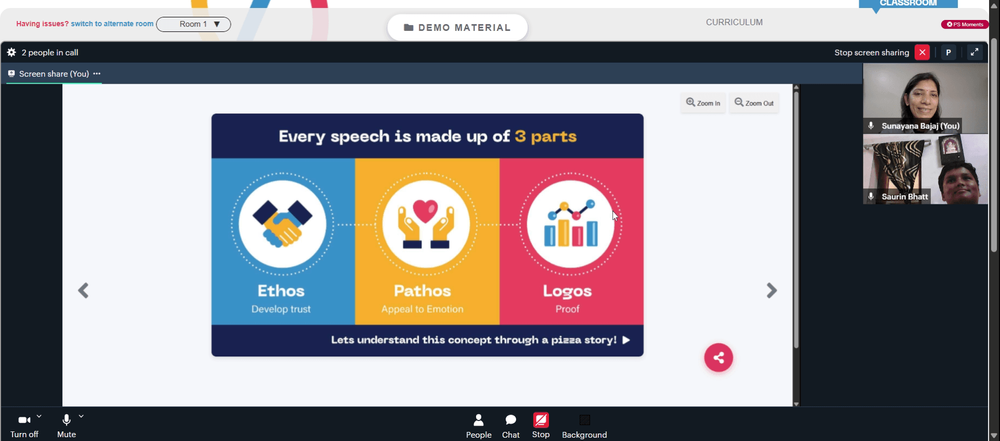Switch to CURRICULUM tab
1000x441 pixels.
(734, 22)
